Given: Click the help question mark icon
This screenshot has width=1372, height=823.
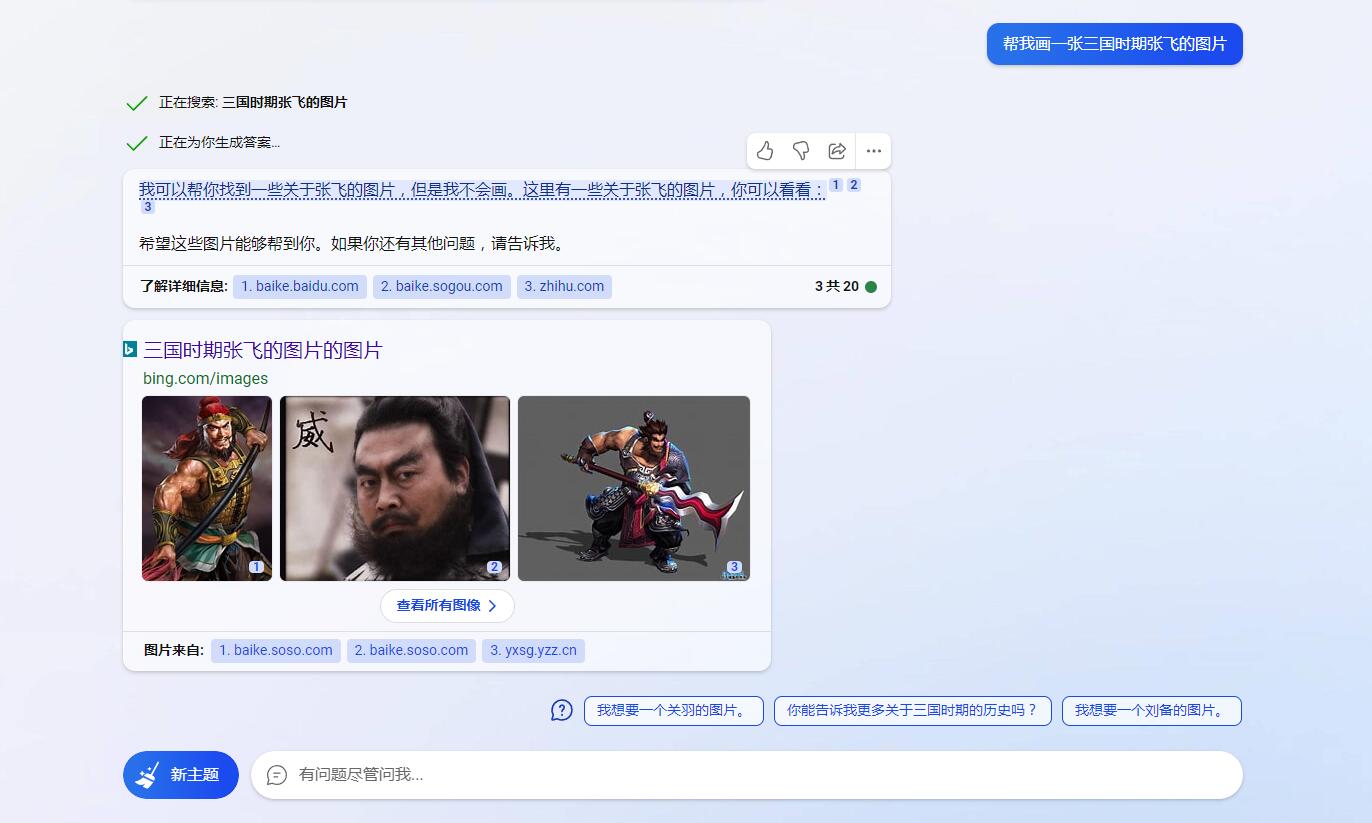Looking at the screenshot, I should coord(562,711).
